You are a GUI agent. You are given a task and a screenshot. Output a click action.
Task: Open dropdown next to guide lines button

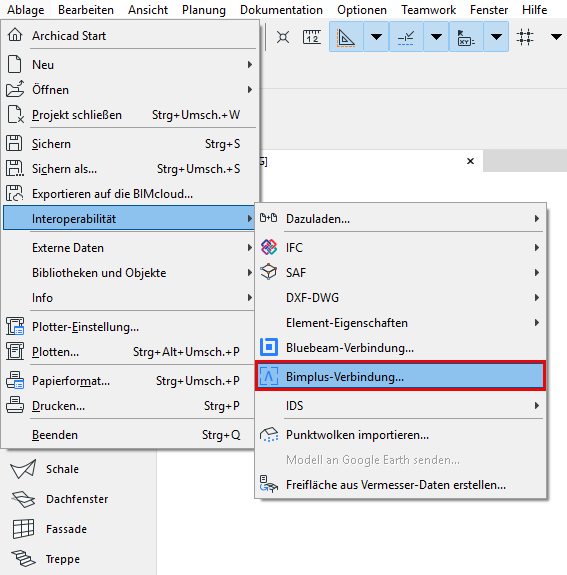376,37
